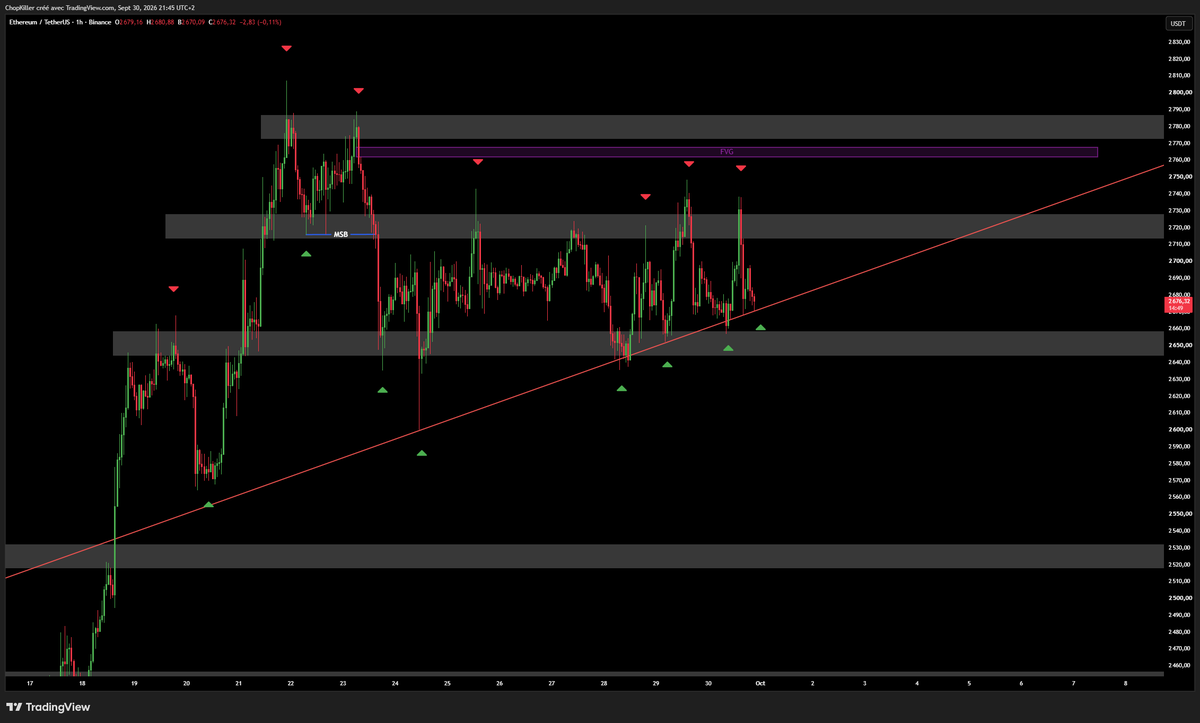1200x723 pixels.
Task: Click the opening price value 2 679,16
Action: (131, 22)
